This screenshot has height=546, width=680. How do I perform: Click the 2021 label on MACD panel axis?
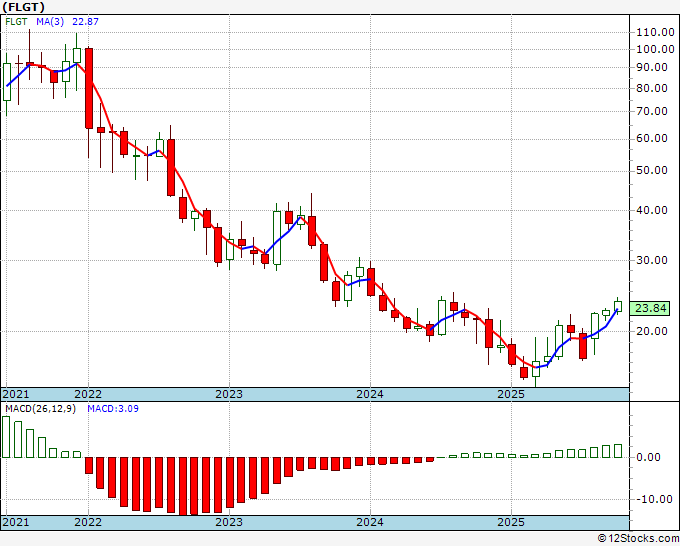coord(16,522)
